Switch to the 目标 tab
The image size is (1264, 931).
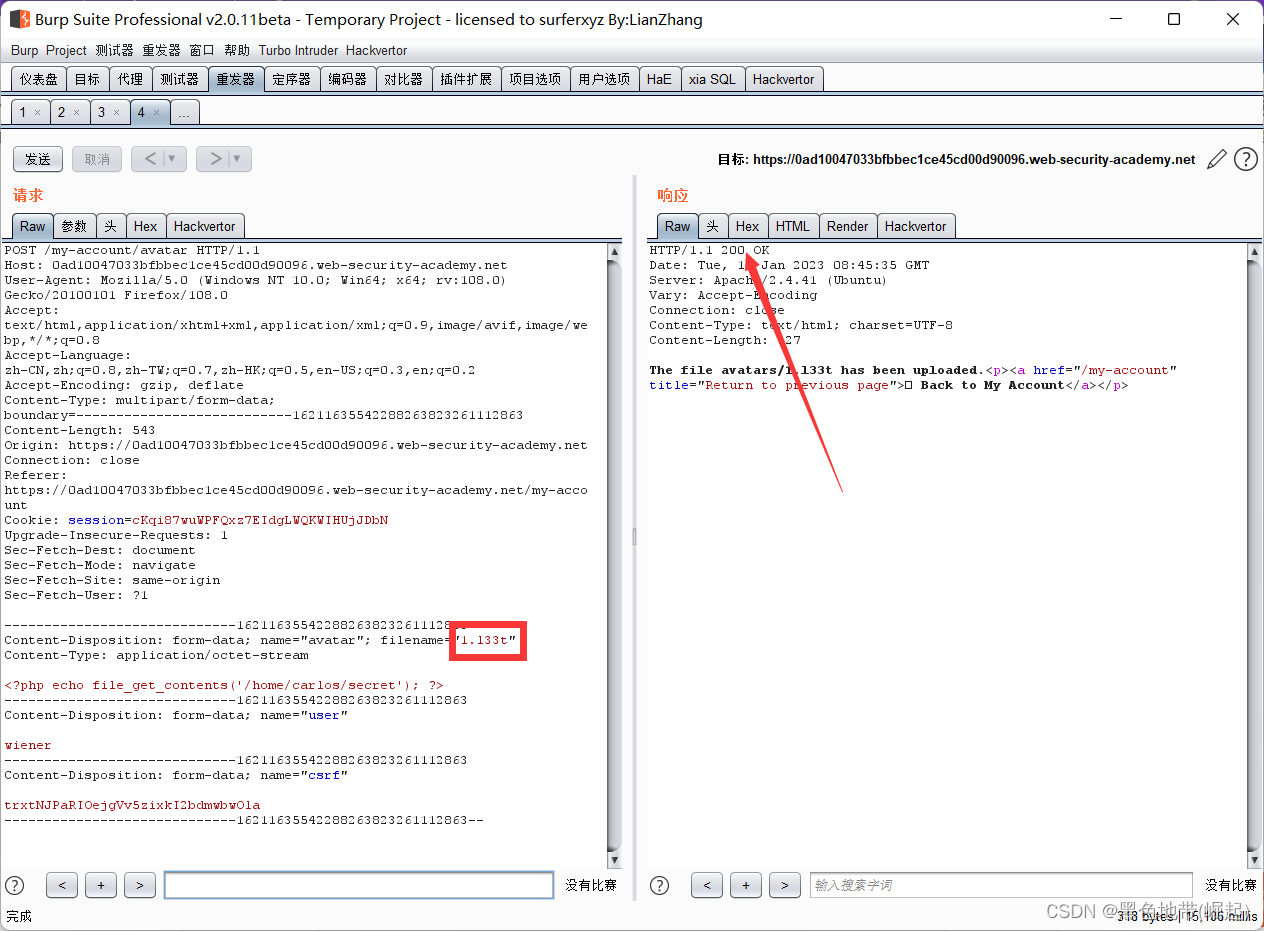pos(87,79)
